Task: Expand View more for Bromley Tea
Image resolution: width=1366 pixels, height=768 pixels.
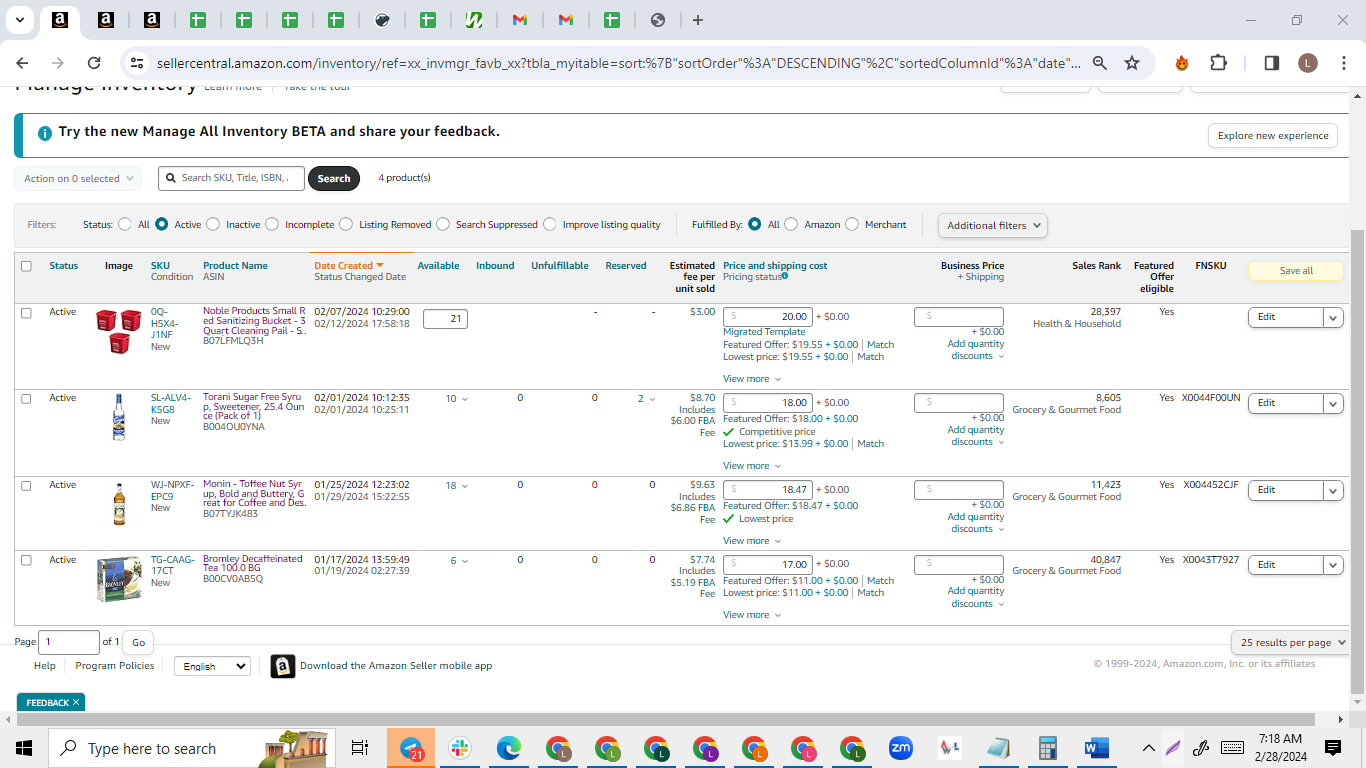Action: coord(752,615)
